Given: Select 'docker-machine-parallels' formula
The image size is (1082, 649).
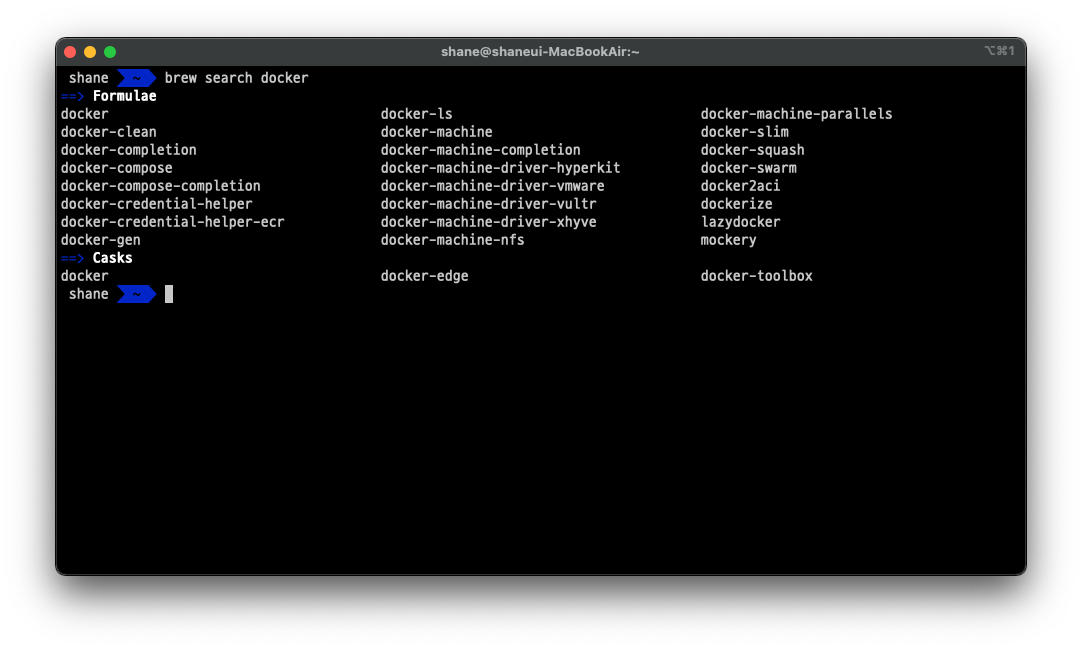Looking at the screenshot, I should pyautogui.click(x=796, y=114).
